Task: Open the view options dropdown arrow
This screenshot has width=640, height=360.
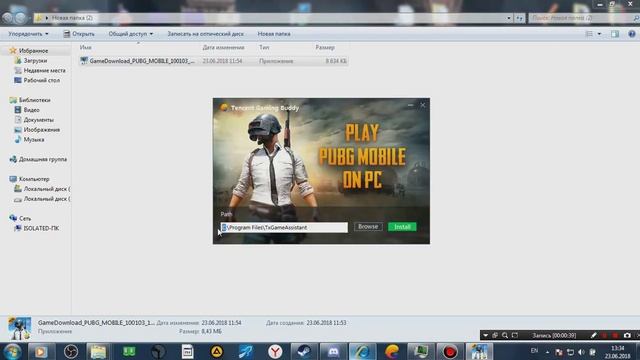Action: pos(599,34)
